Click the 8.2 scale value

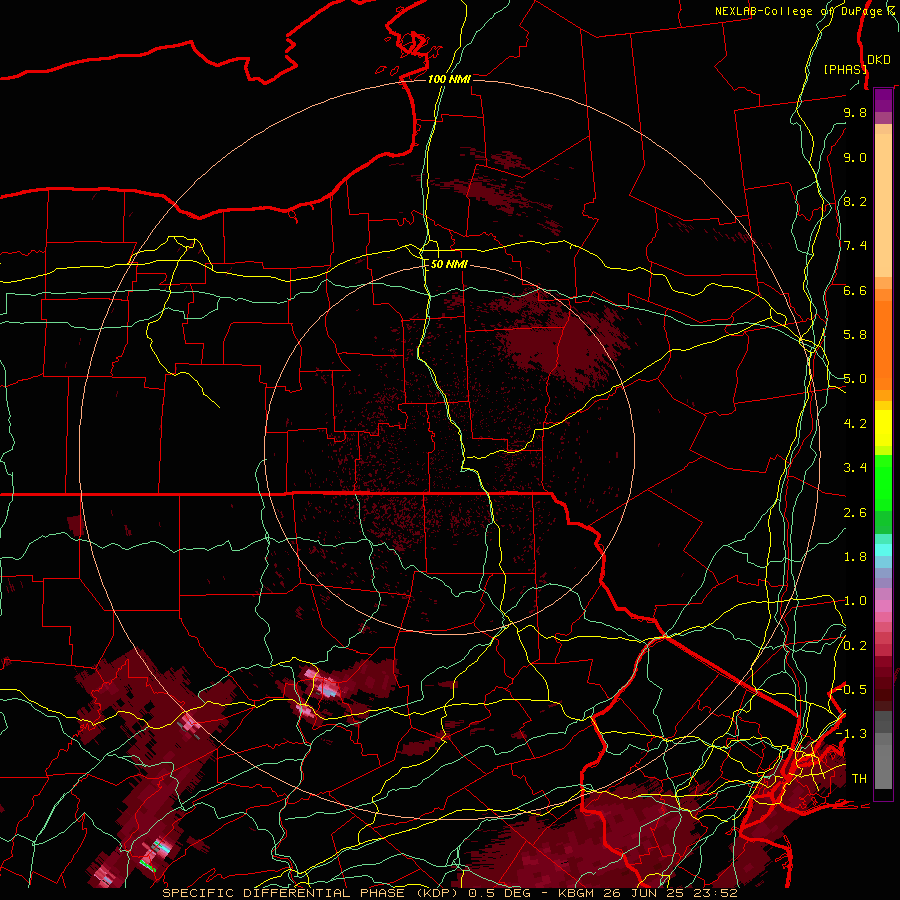[x=855, y=201]
